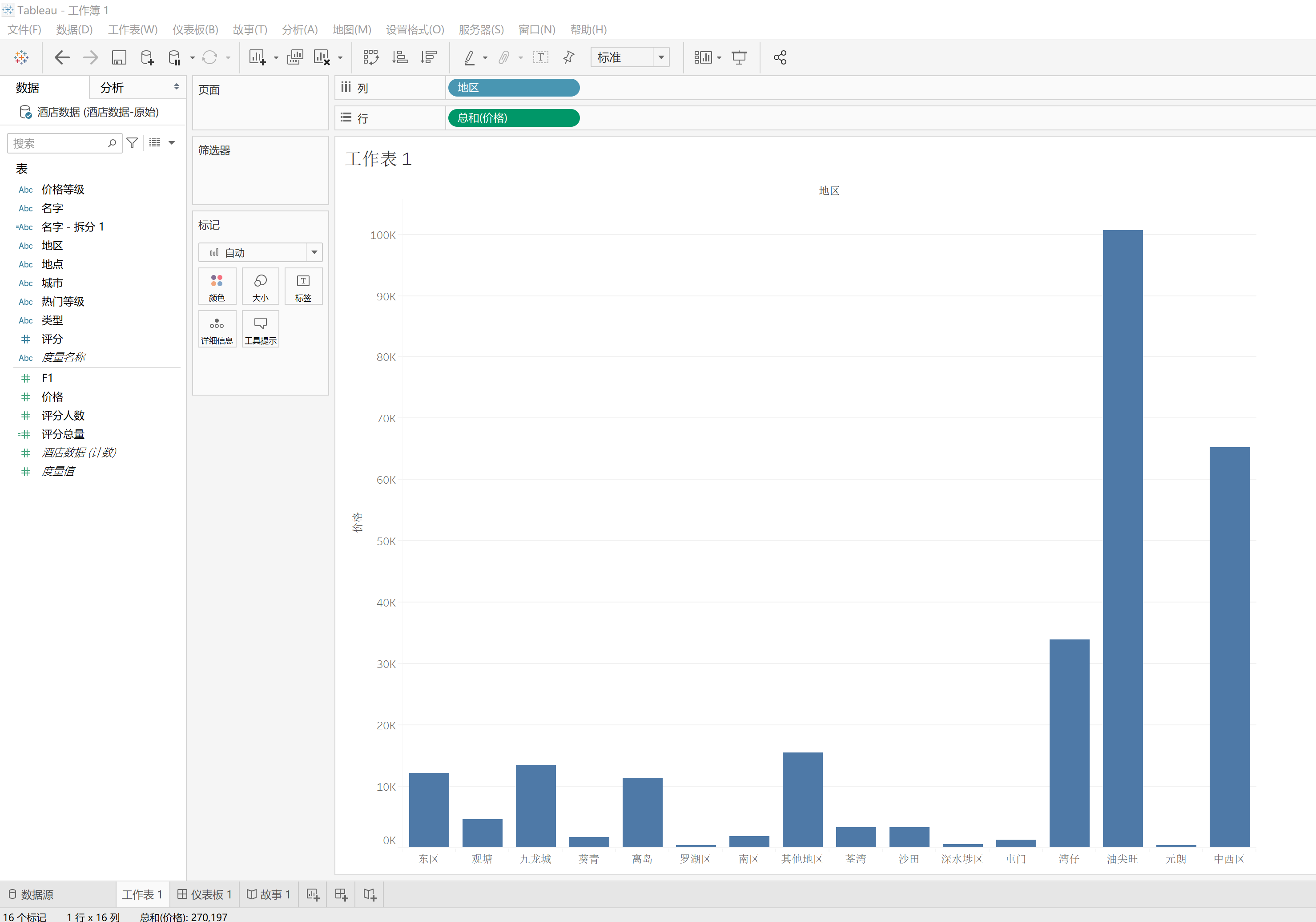
Task: Click the highlight pen icon
Action: tap(469, 57)
